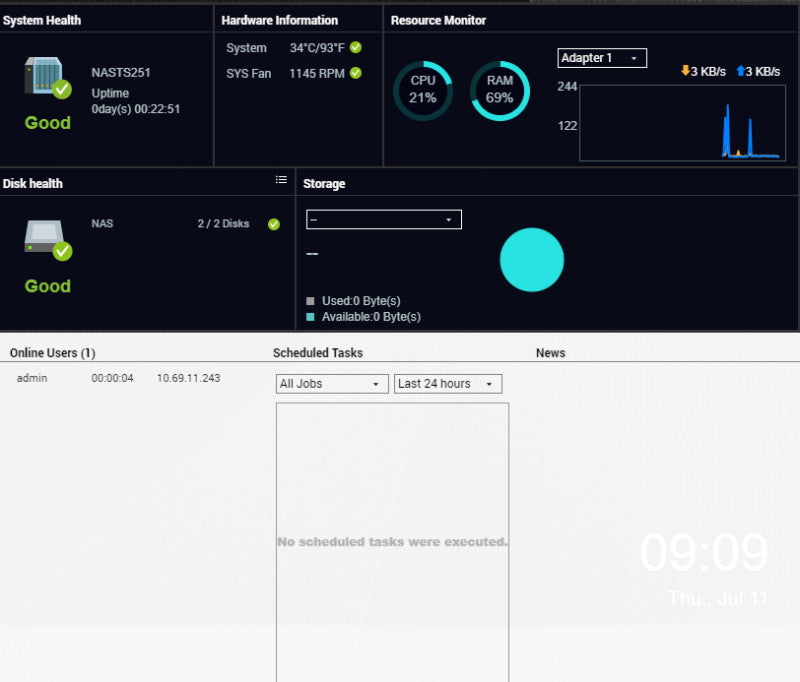Click the No scheduled tasks were executed message
The image size is (800, 682).
point(392,542)
